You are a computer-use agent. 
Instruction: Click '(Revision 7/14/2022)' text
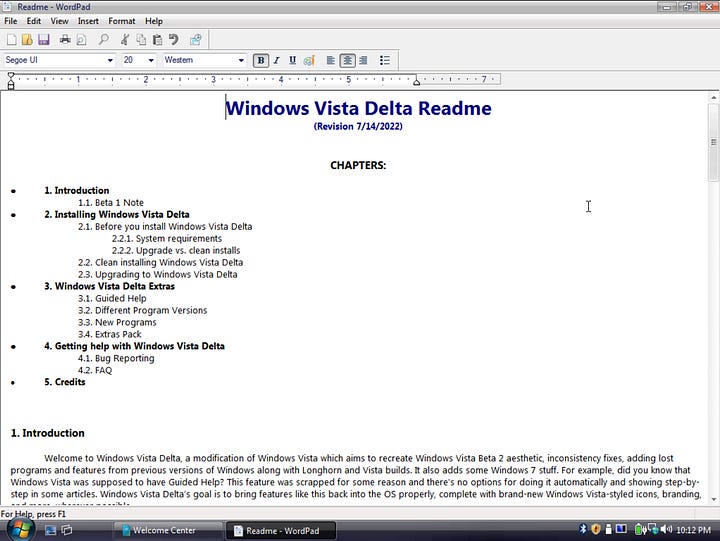pyautogui.click(x=358, y=126)
